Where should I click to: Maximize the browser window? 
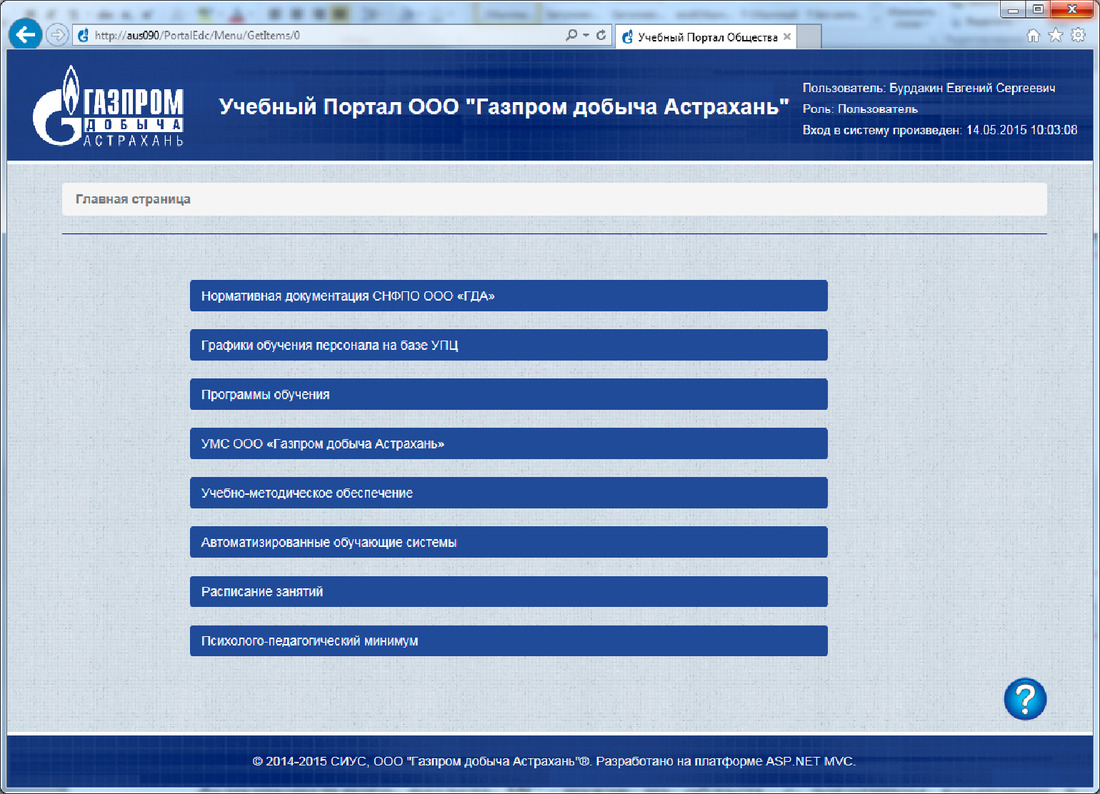tap(1038, 10)
